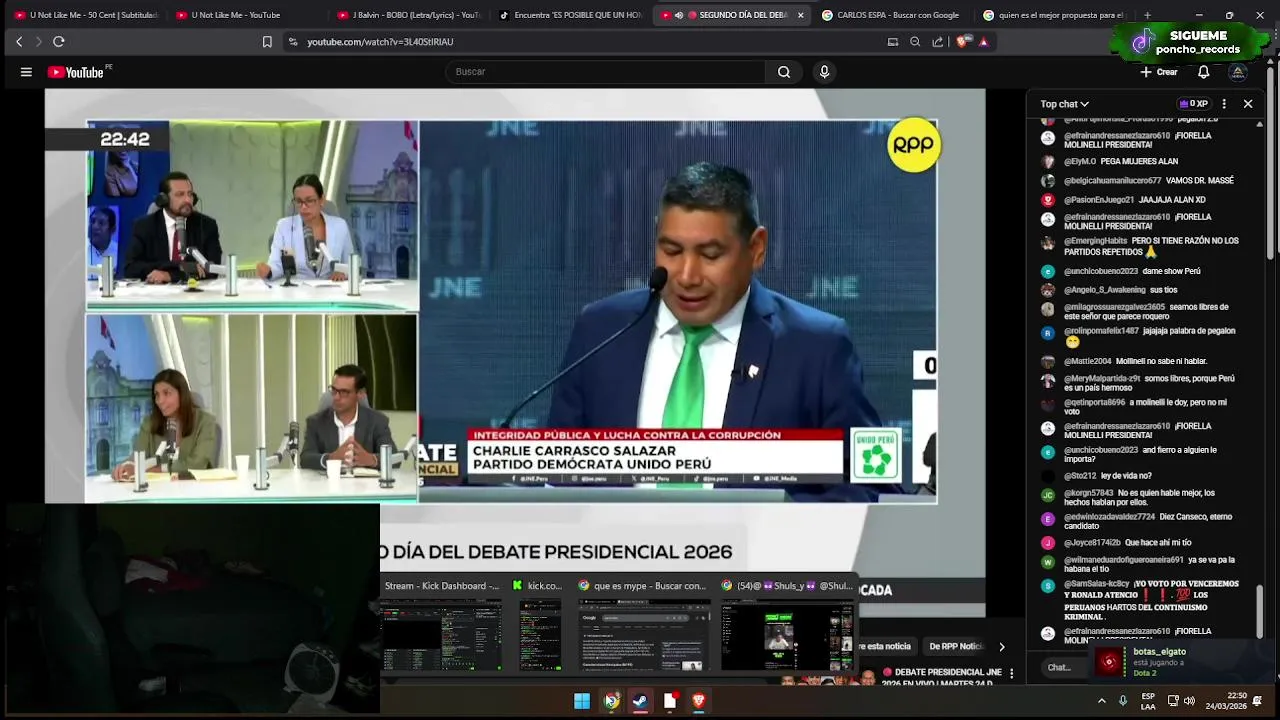Show hidden system tray icons
This screenshot has height=720, width=1280.
click(1102, 701)
